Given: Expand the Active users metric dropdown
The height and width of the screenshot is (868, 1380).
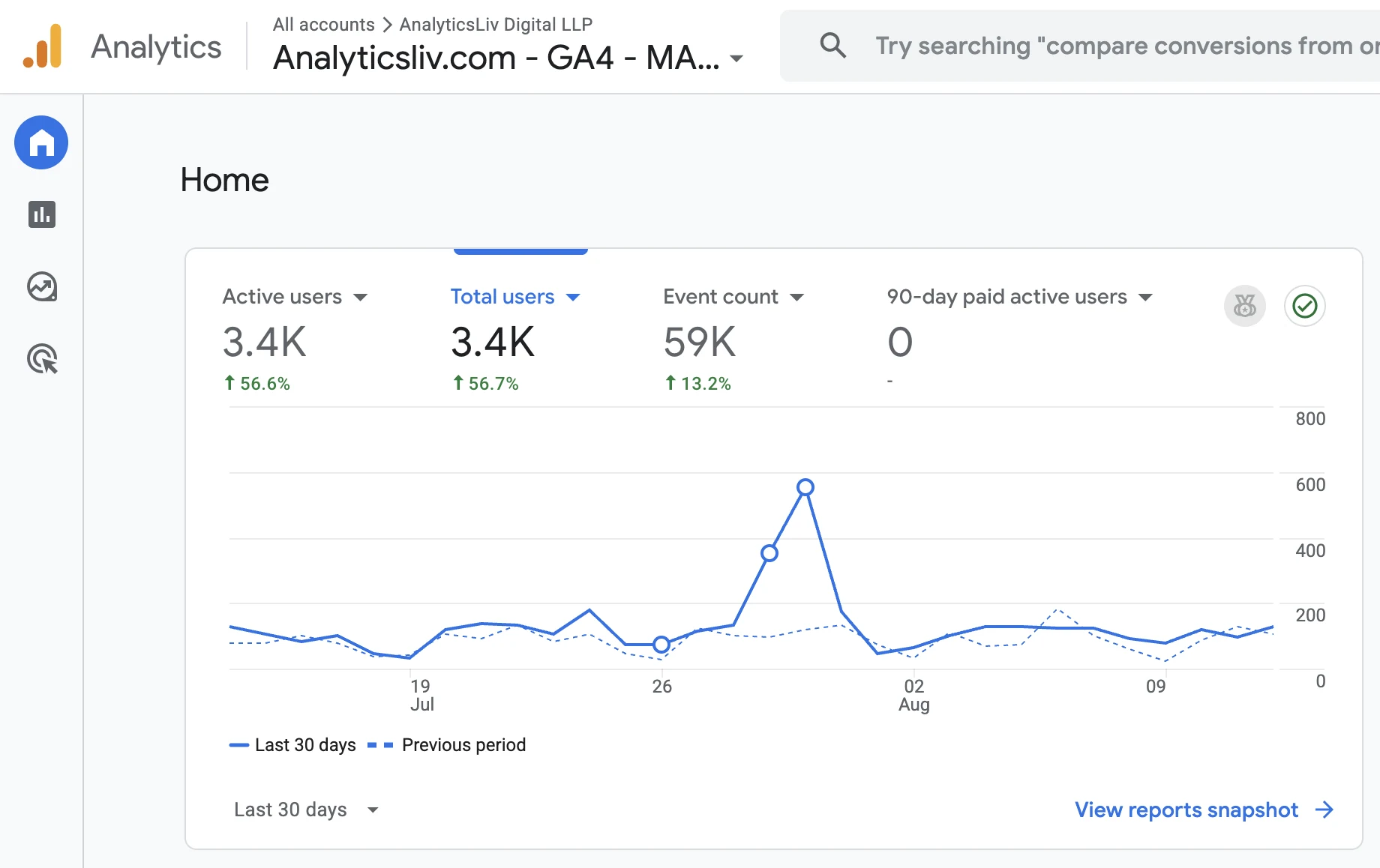Looking at the screenshot, I should (360, 298).
